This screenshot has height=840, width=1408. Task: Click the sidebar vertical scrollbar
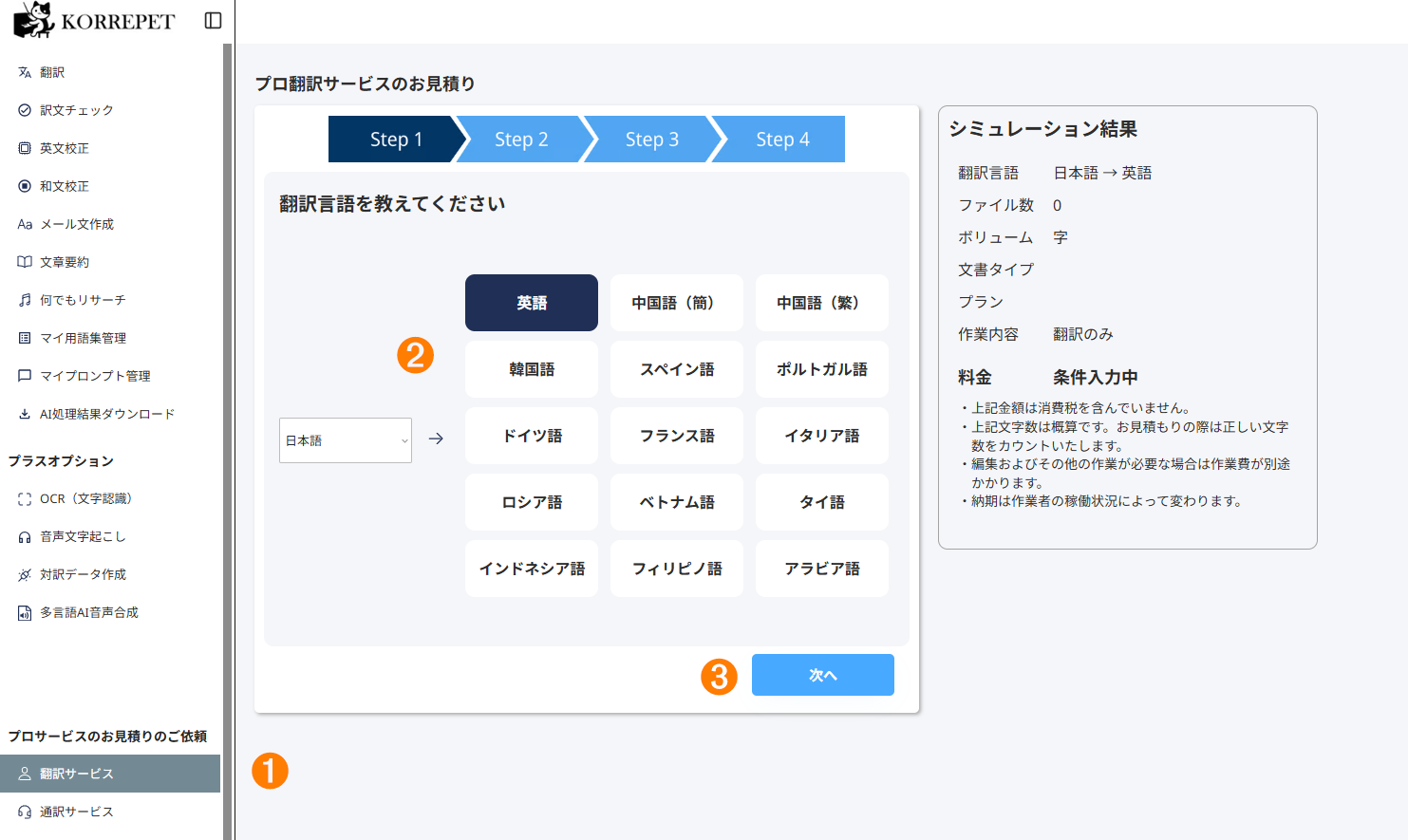(227, 441)
